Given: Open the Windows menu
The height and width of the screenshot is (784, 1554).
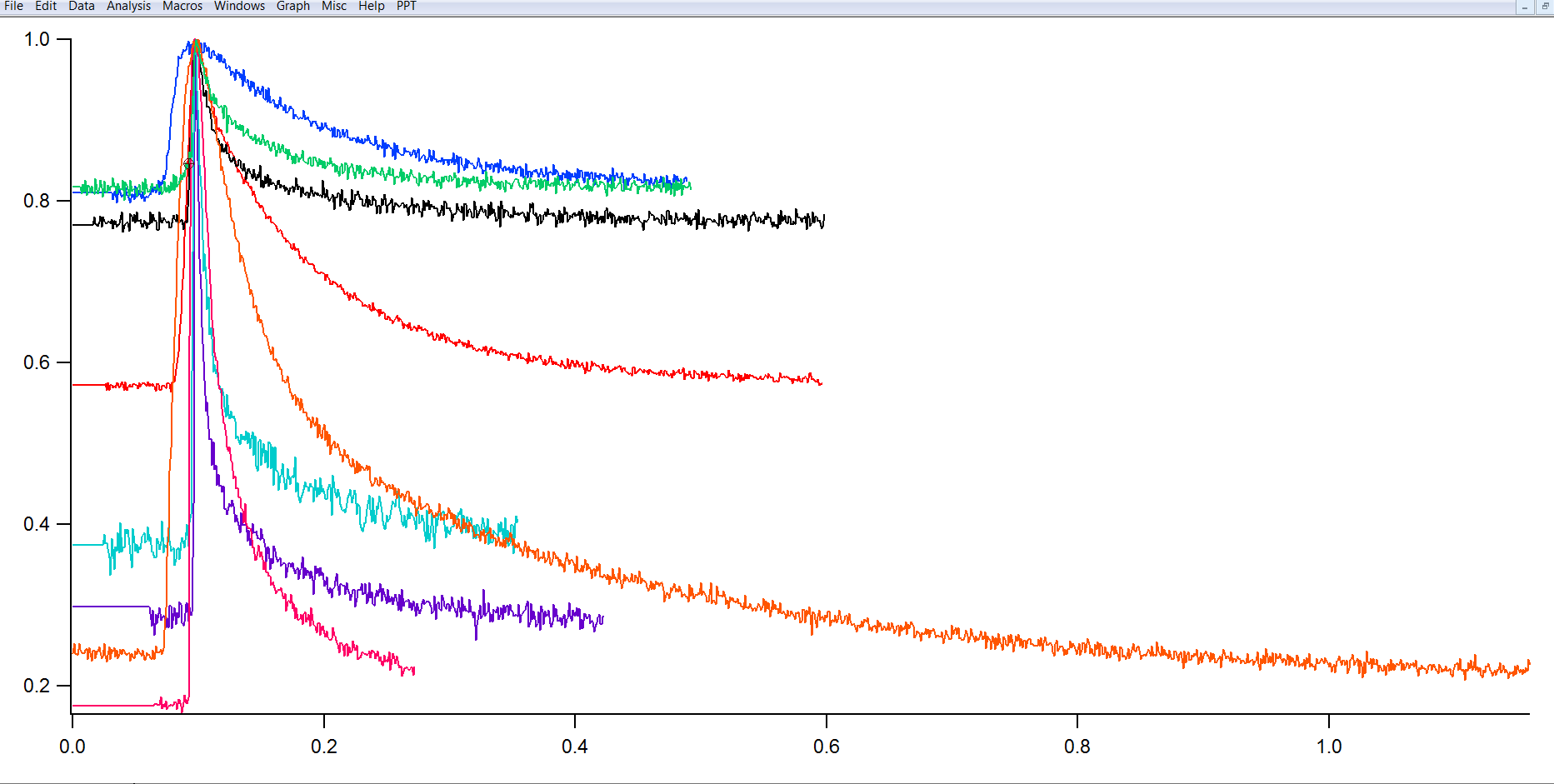Looking at the screenshot, I should coord(239,6).
